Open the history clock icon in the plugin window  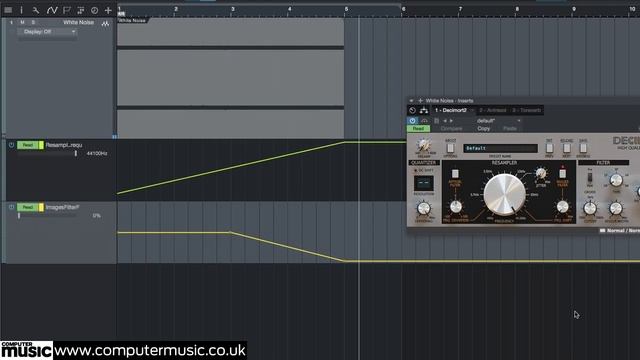412,110
